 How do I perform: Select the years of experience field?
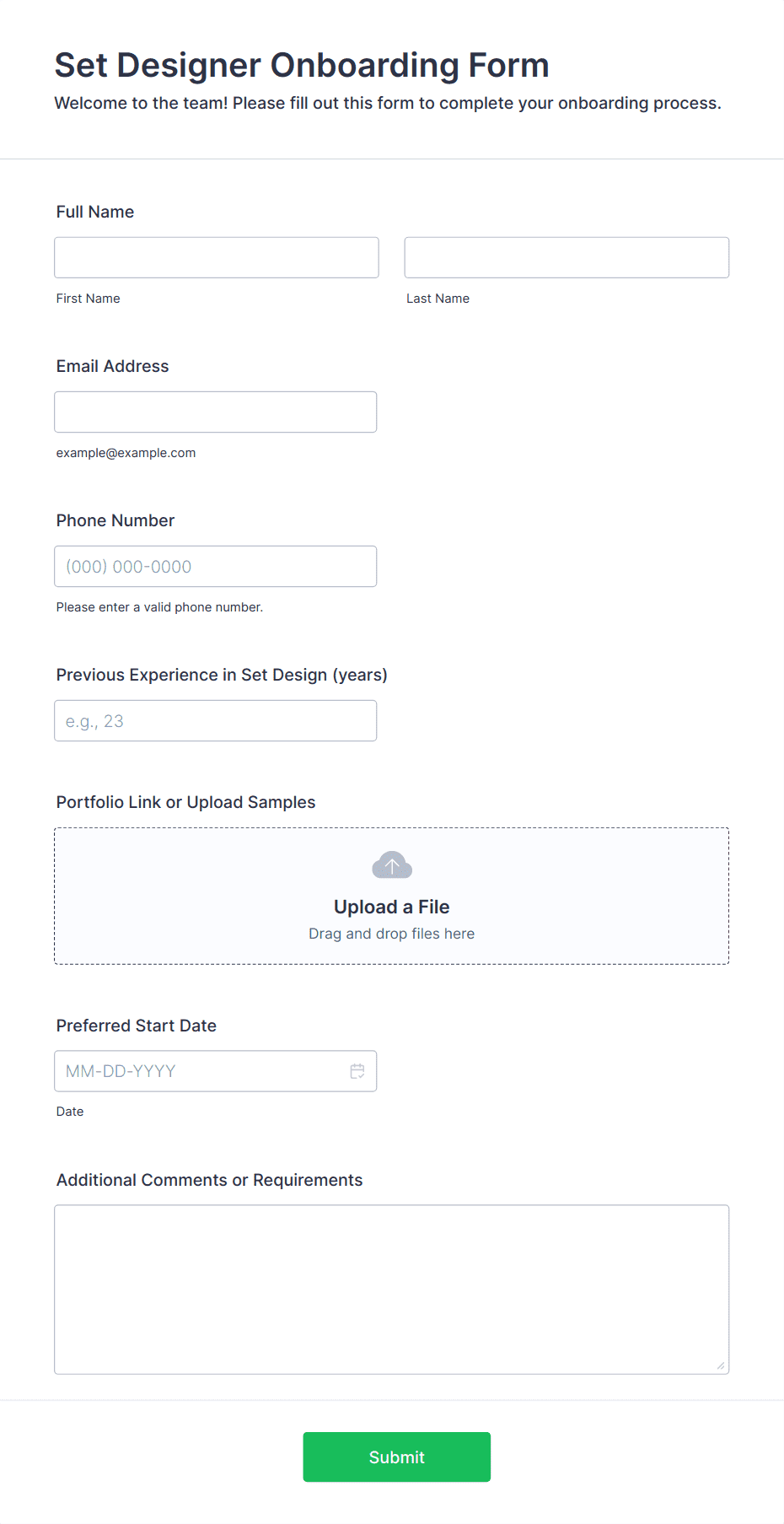tap(216, 720)
